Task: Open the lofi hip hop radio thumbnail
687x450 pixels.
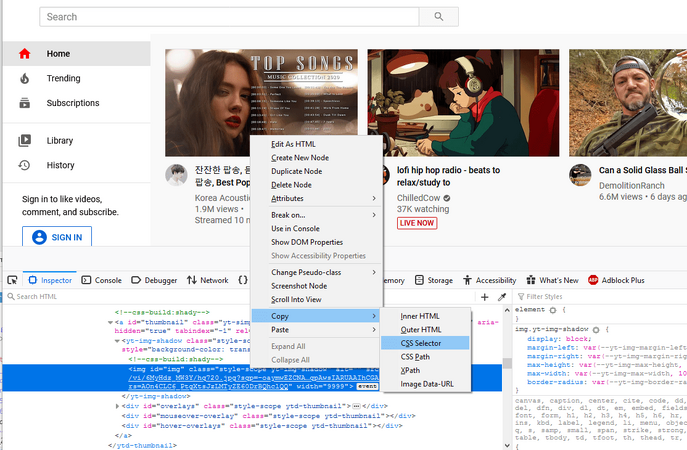Action: point(463,103)
